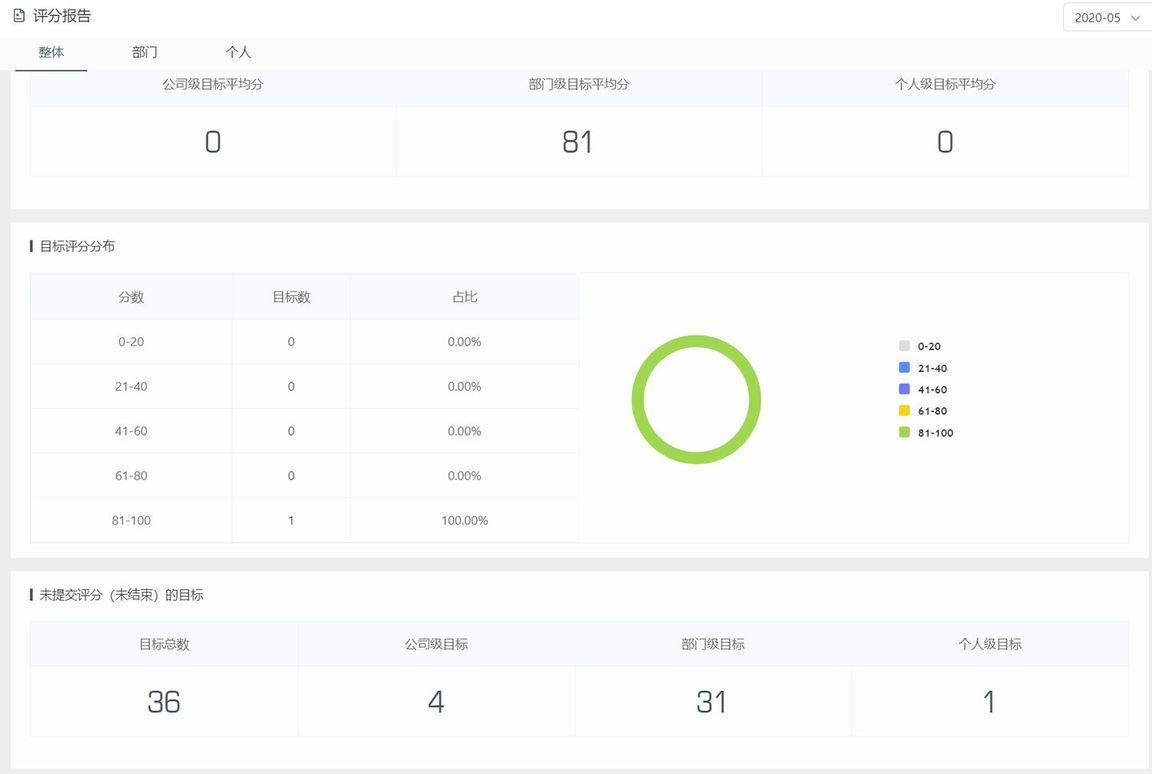Click the 个人级目标 header

(x=990, y=644)
